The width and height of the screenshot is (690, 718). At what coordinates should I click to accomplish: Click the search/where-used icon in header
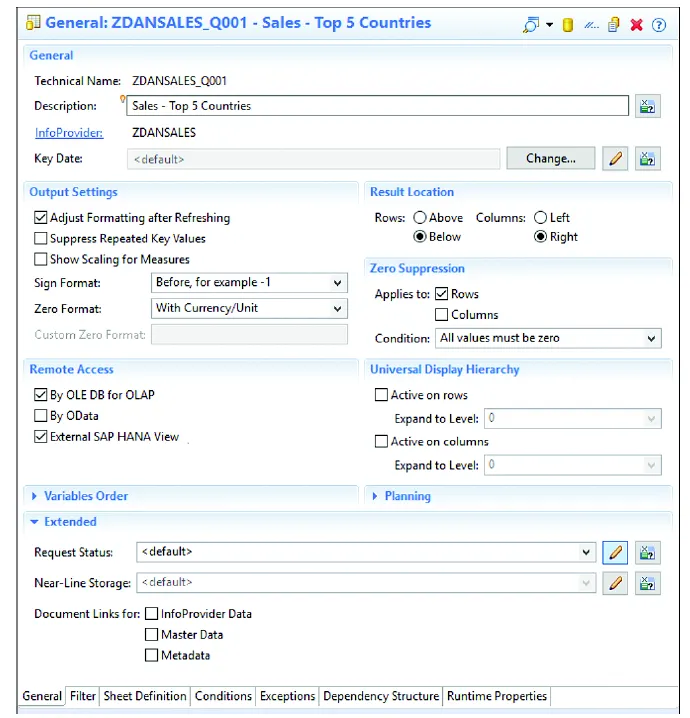click(531, 24)
